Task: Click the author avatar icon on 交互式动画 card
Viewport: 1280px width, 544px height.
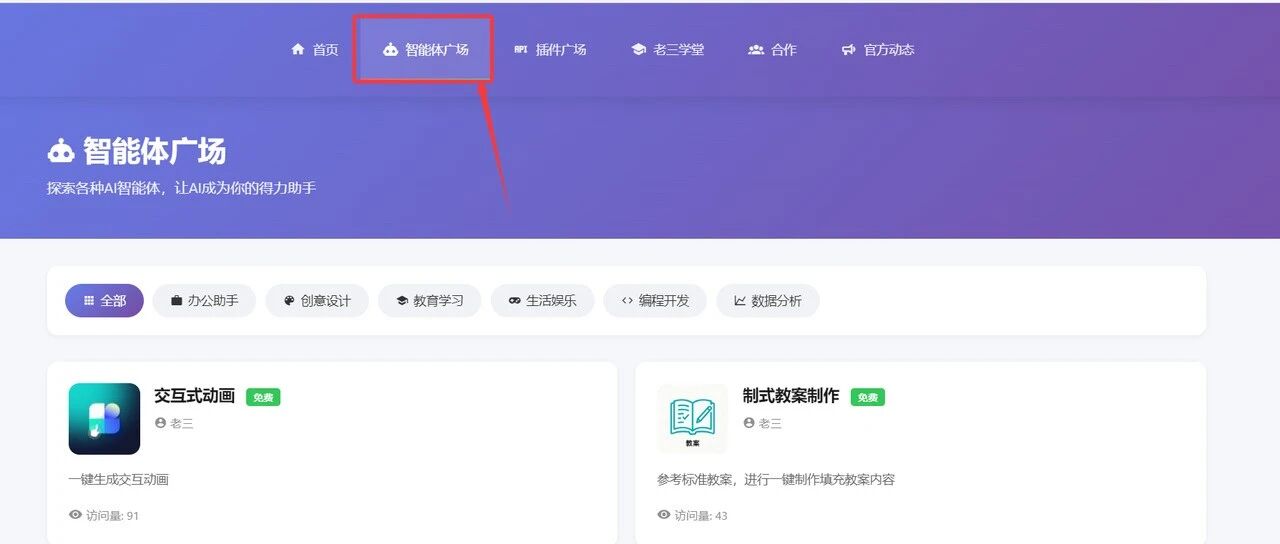Action: pos(160,423)
